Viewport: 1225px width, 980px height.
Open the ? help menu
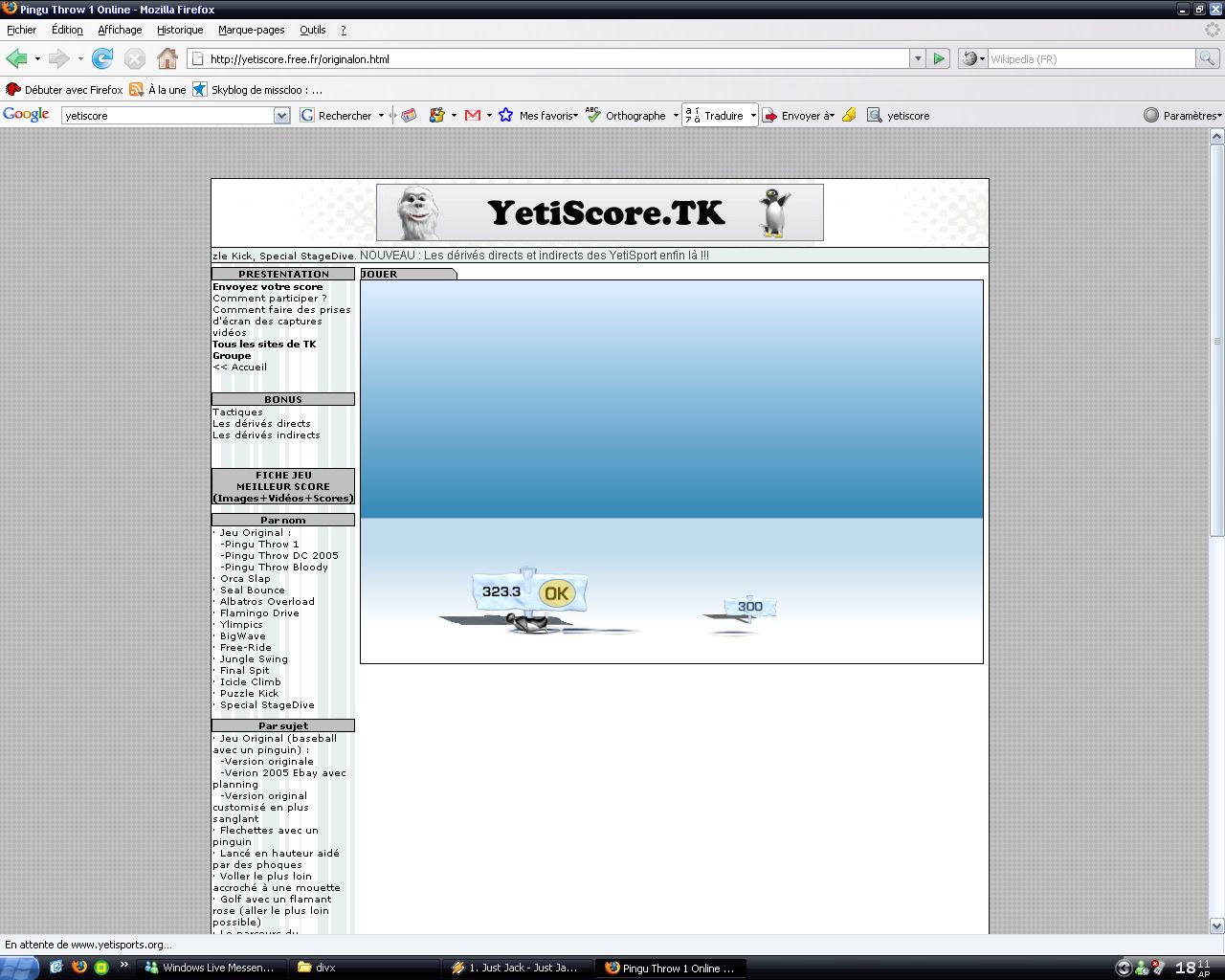tap(344, 30)
